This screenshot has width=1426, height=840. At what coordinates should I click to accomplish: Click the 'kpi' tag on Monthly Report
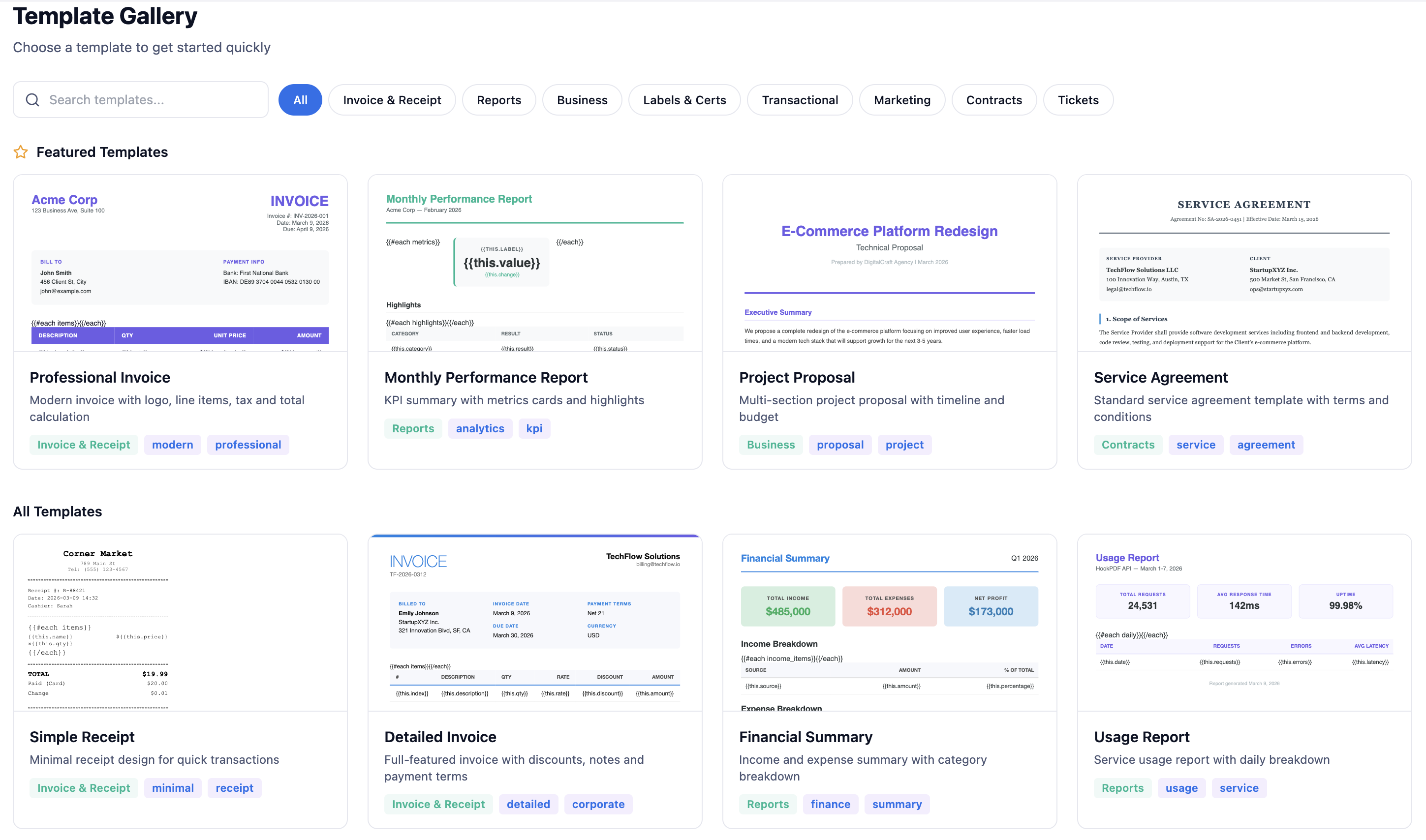pyautogui.click(x=534, y=428)
